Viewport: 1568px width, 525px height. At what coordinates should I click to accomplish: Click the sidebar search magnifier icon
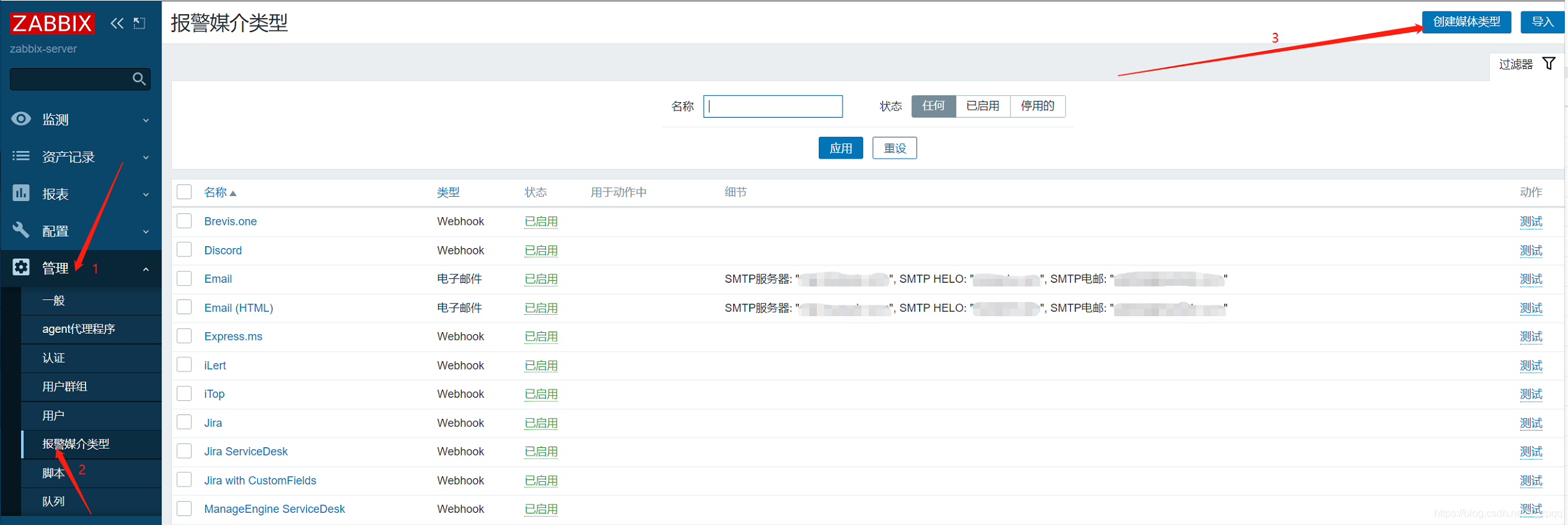pyautogui.click(x=139, y=79)
